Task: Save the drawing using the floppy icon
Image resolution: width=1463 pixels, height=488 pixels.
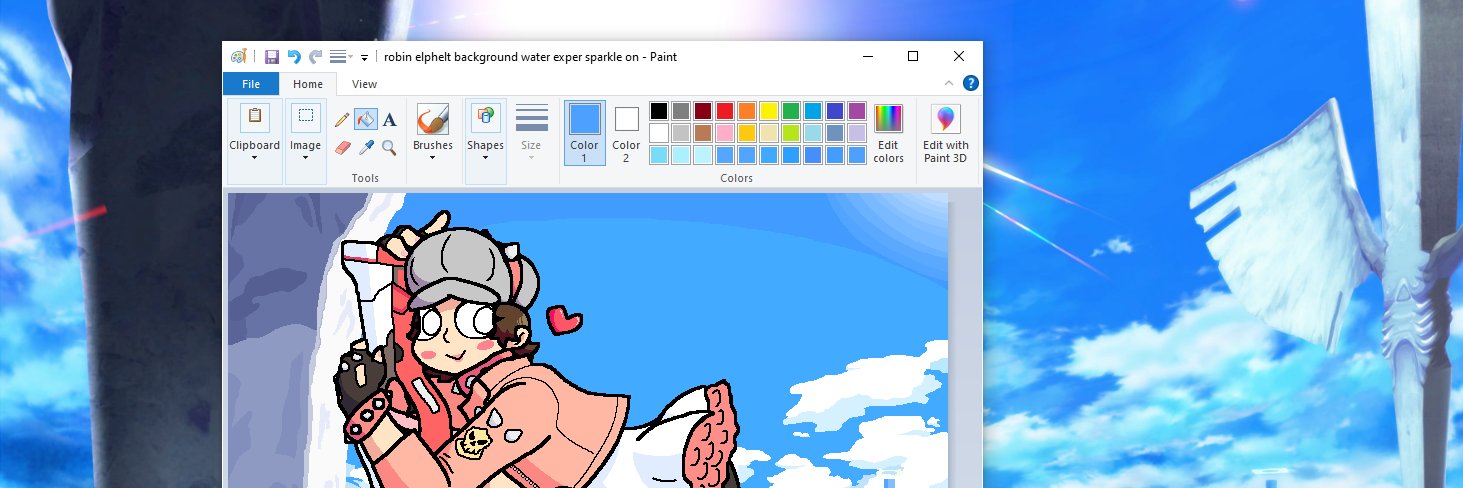Action: click(272, 57)
